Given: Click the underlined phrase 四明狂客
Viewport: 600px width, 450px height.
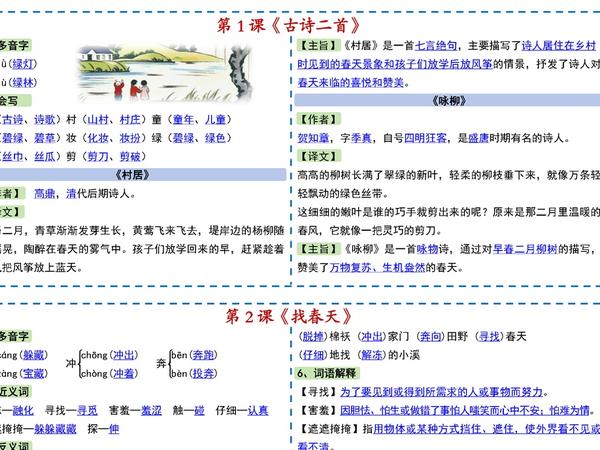Looking at the screenshot, I should (x=425, y=138).
